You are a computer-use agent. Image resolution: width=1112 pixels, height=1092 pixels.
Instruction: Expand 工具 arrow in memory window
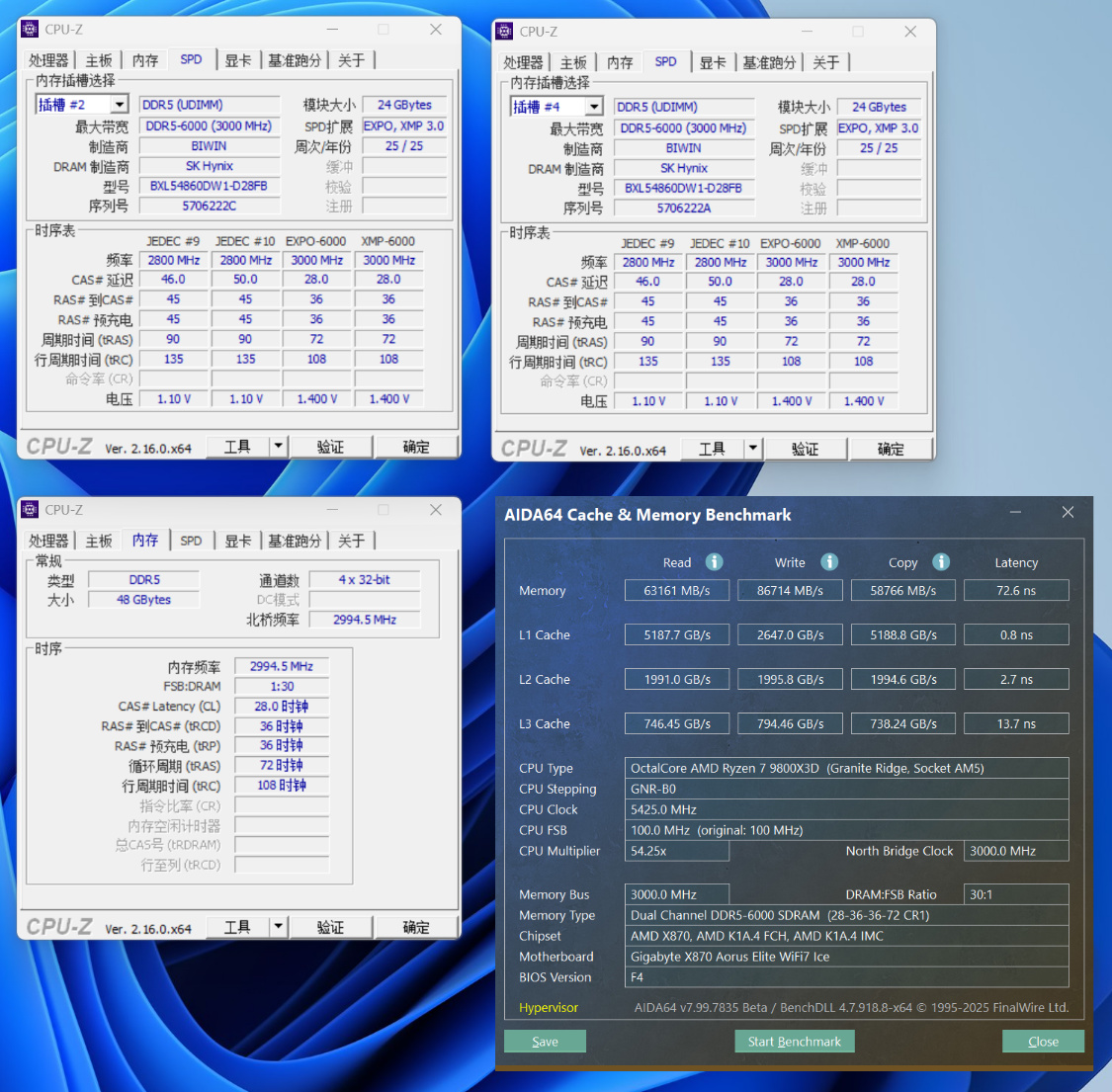(x=279, y=927)
